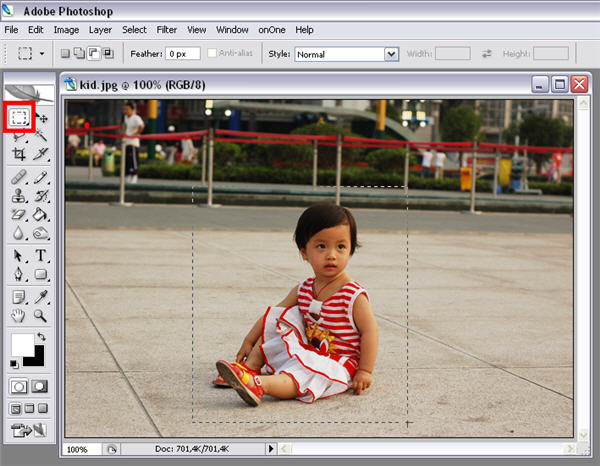
Task: Expand the status bar Doc info arrow
Action: click(x=270, y=450)
